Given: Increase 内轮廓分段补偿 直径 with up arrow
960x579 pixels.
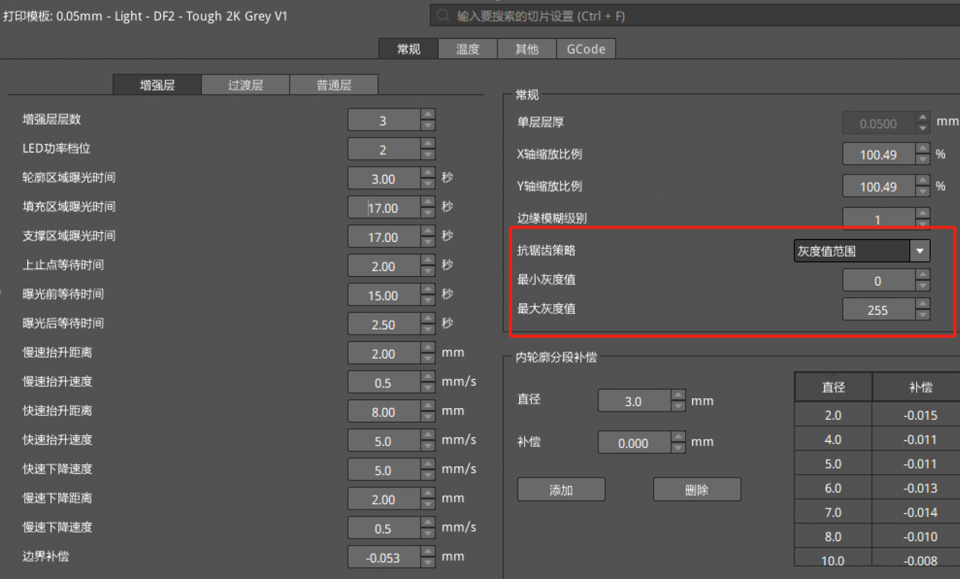Looking at the screenshot, I should [x=678, y=395].
